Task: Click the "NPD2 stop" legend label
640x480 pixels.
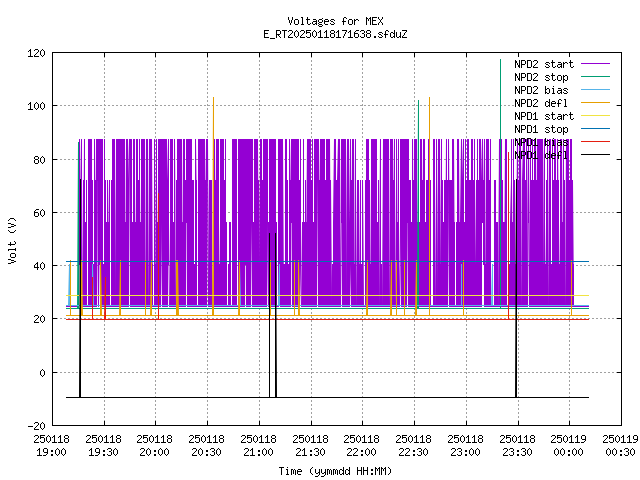Action: (541, 77)
